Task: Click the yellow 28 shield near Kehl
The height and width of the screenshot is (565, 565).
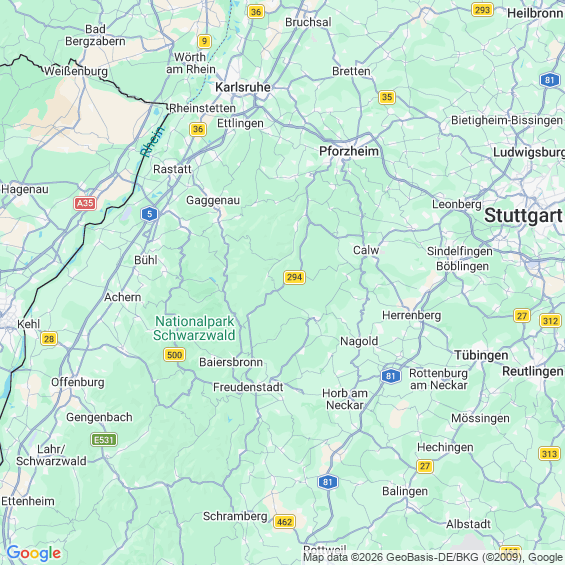Action: point(49,339)
